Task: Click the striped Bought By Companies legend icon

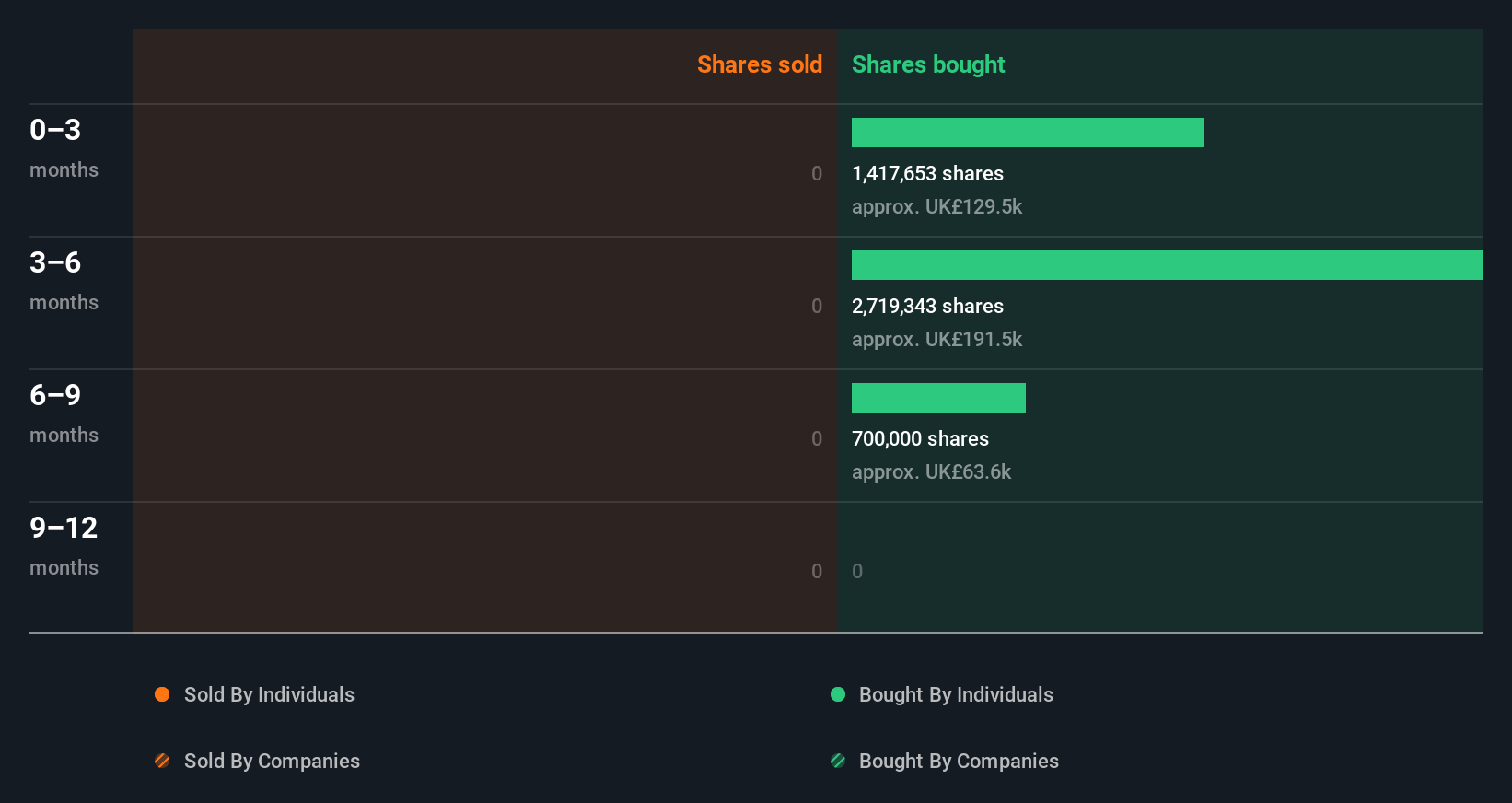Action: point(838,761)
